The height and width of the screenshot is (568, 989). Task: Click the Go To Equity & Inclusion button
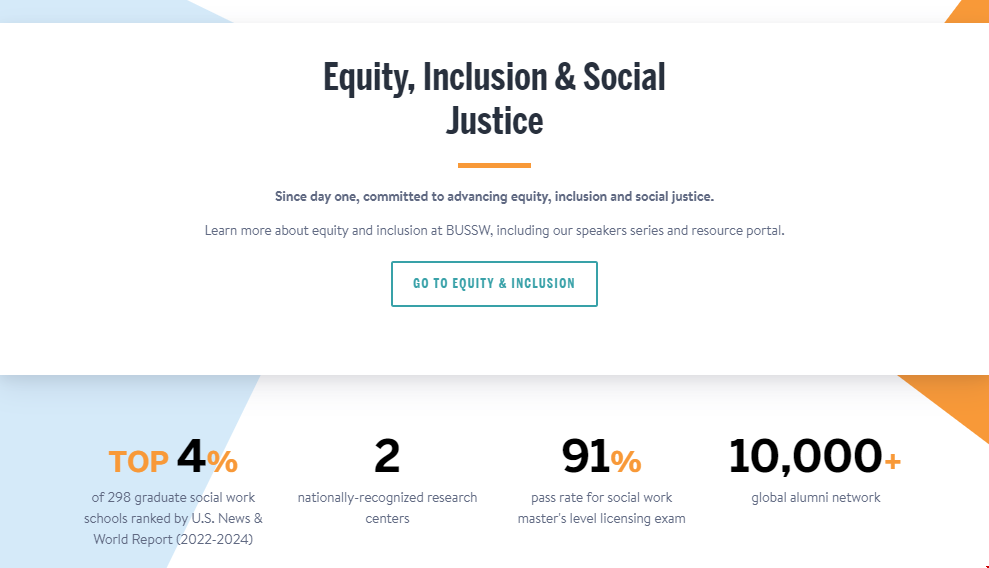pos(494,284)
